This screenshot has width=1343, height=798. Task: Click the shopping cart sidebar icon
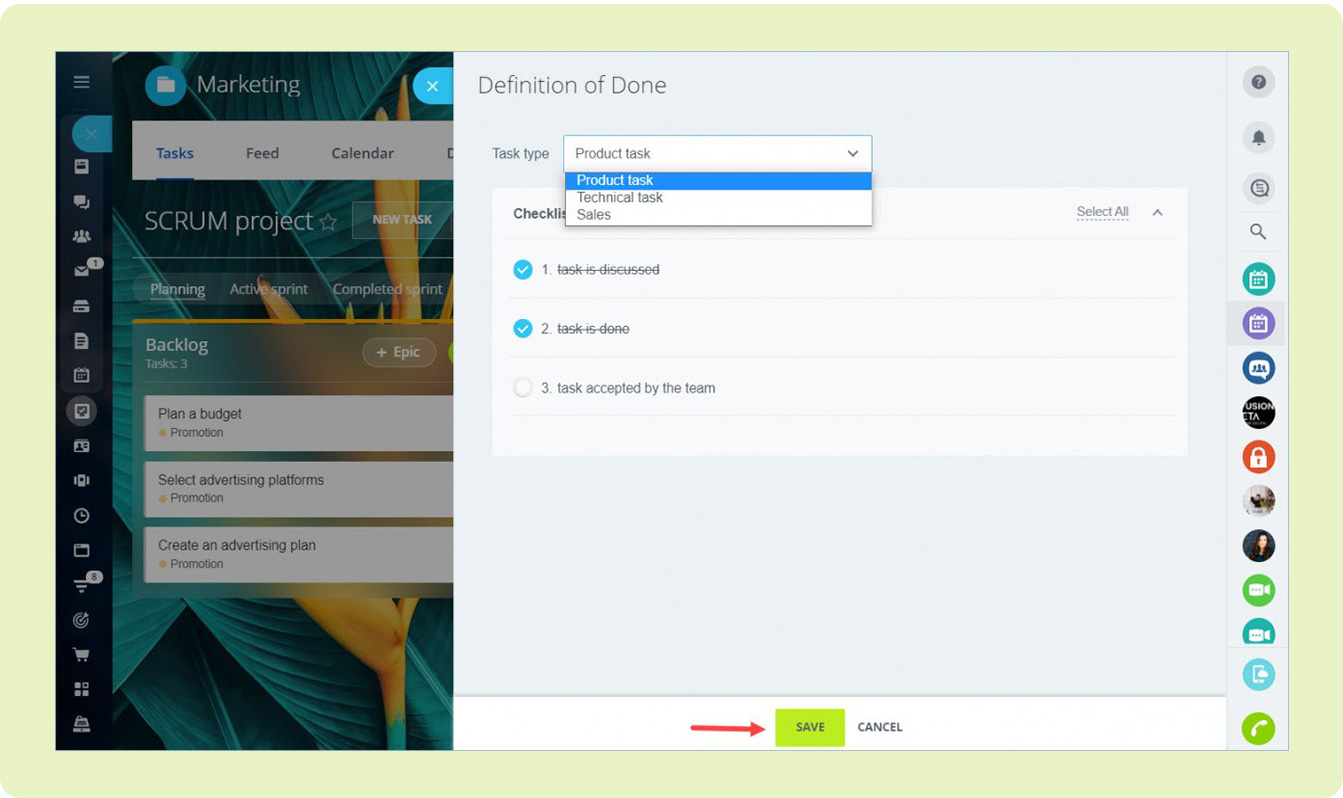click(82, 655)
